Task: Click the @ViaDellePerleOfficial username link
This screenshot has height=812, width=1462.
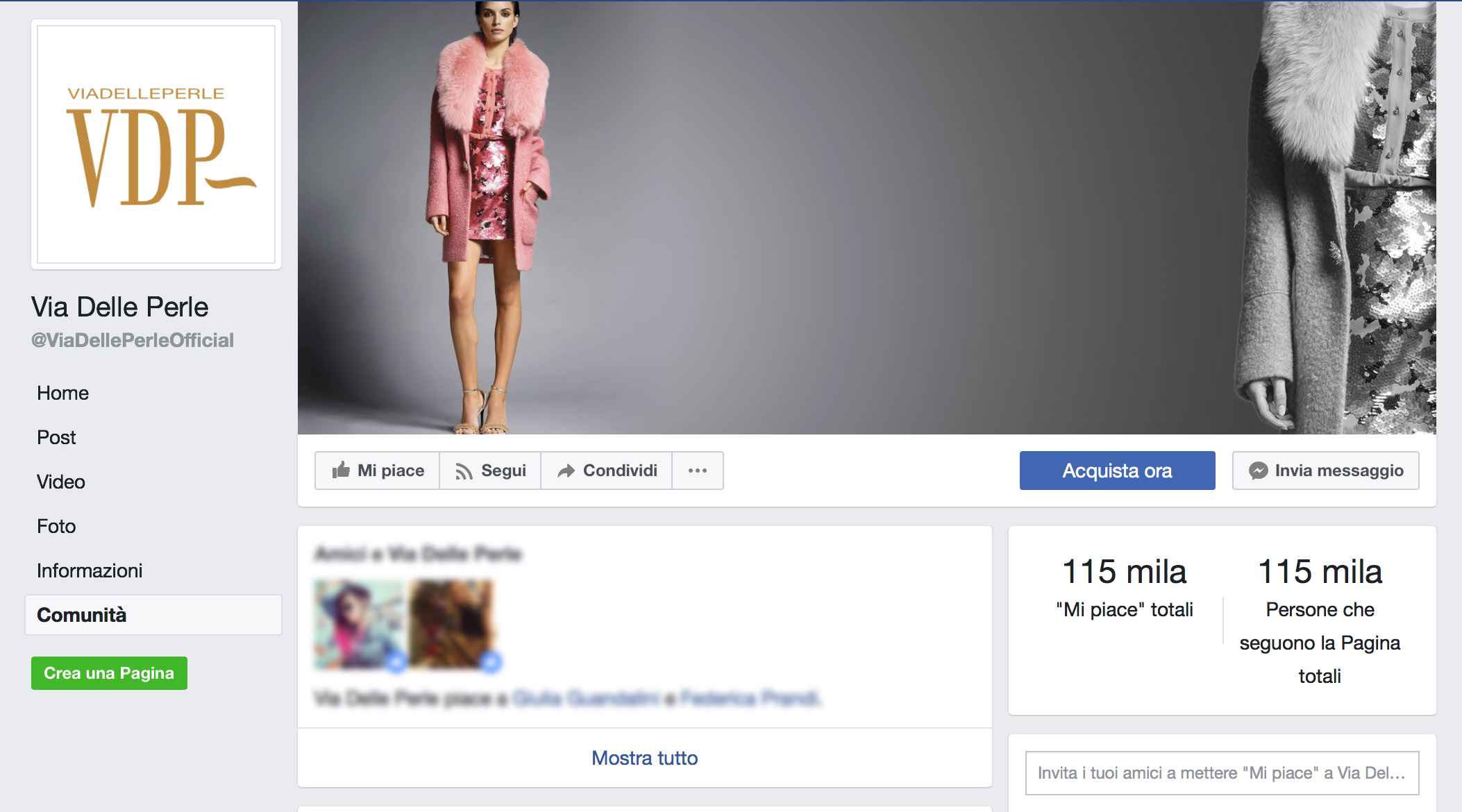Action: (132, 340)
